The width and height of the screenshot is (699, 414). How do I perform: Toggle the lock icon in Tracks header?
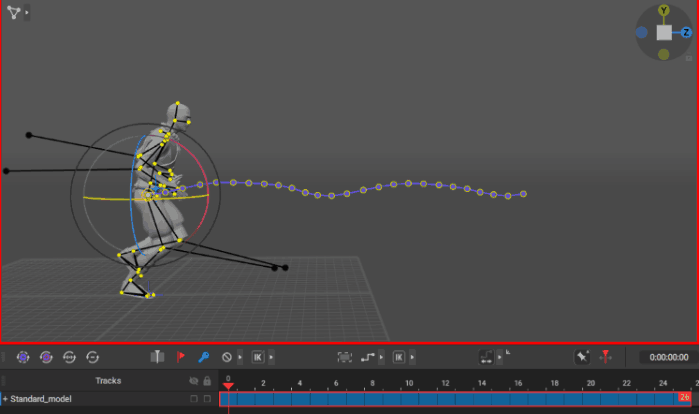coord(207,381)
